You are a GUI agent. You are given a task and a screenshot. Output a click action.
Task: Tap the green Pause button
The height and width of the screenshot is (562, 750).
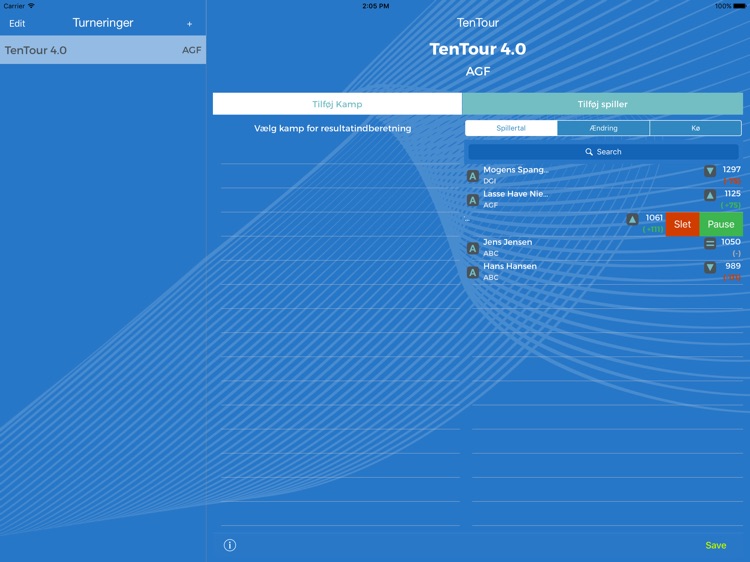(721, 224)
